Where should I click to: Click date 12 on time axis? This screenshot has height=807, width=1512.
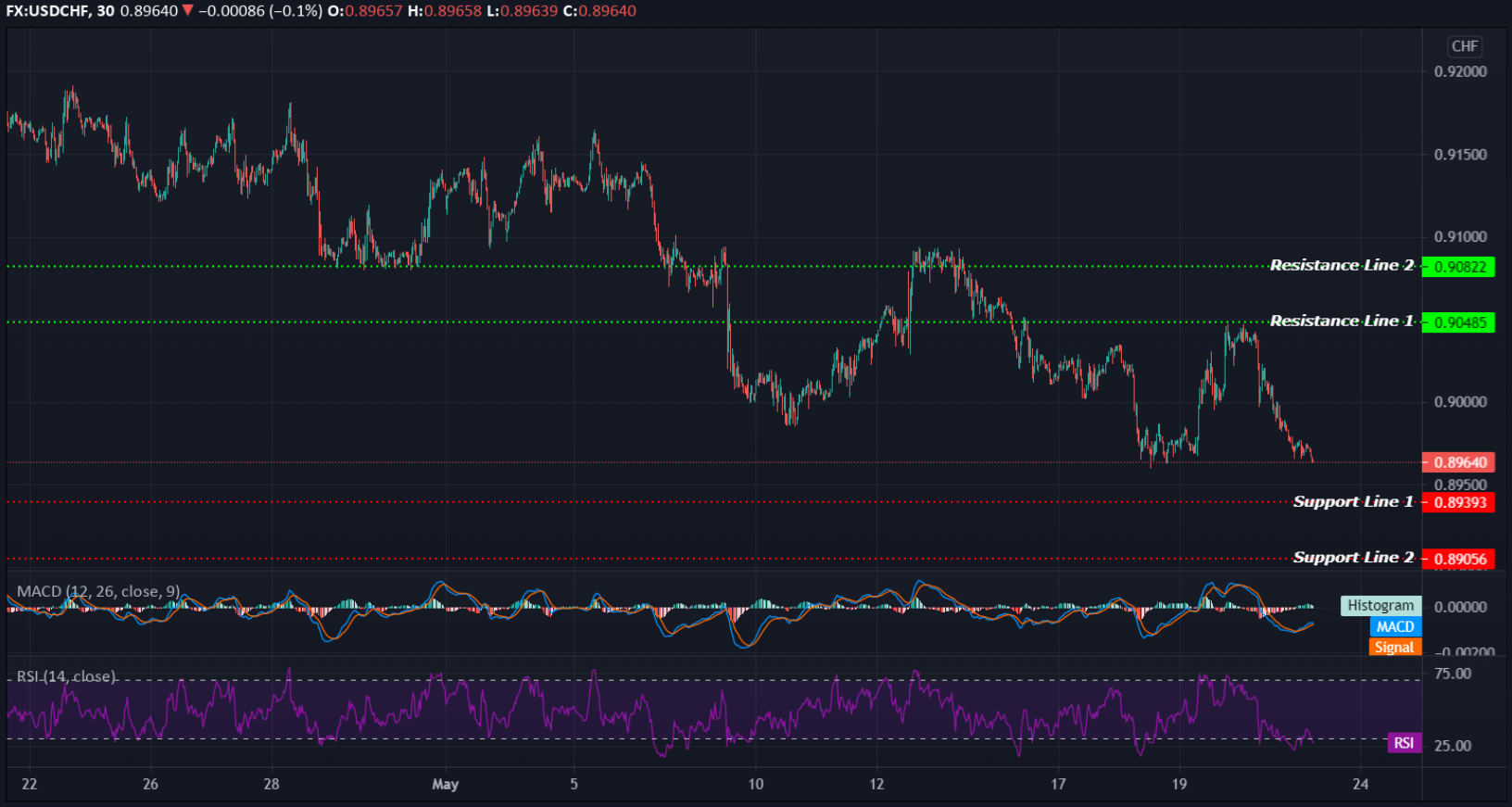876,784
